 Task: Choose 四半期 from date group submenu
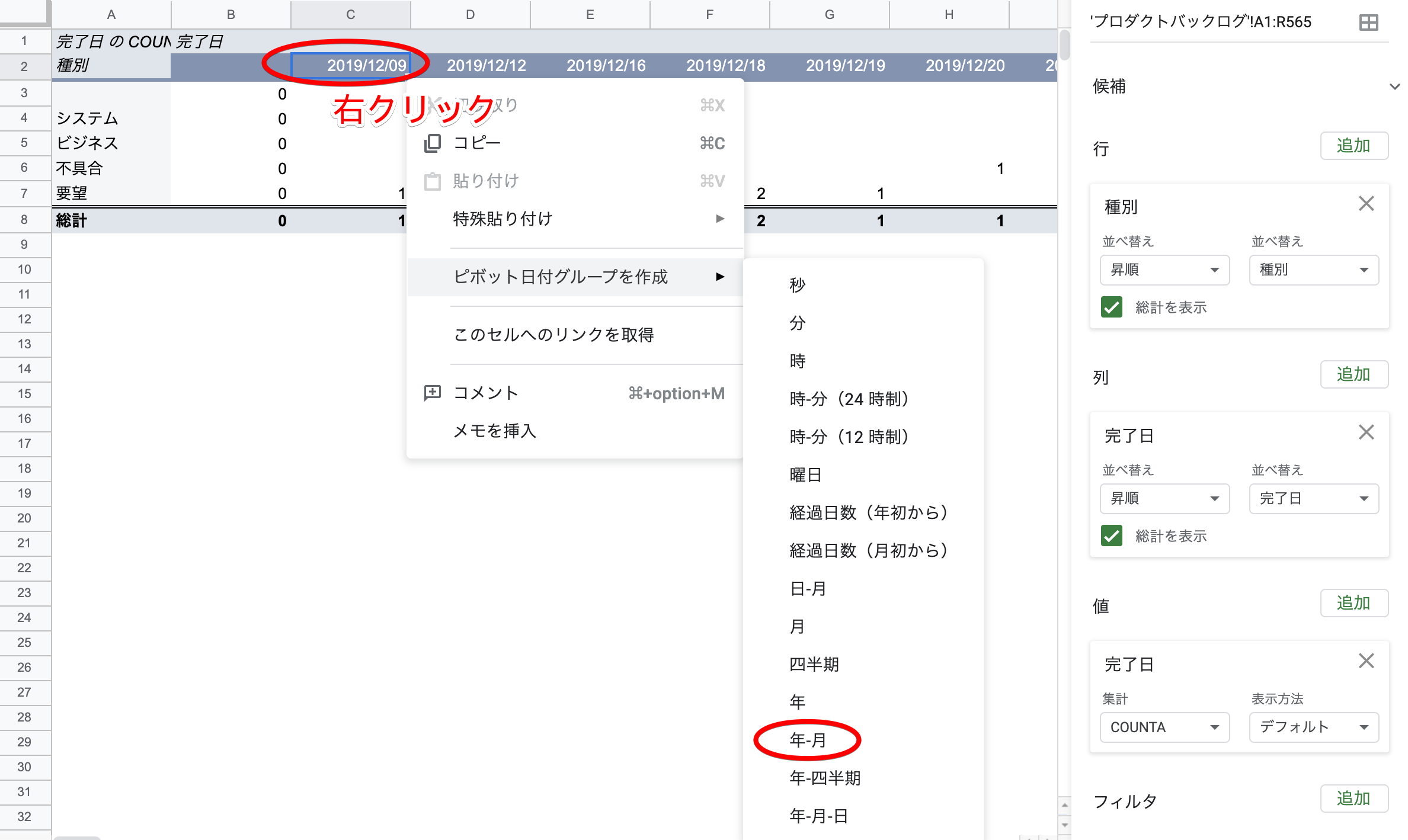point(814,664)
